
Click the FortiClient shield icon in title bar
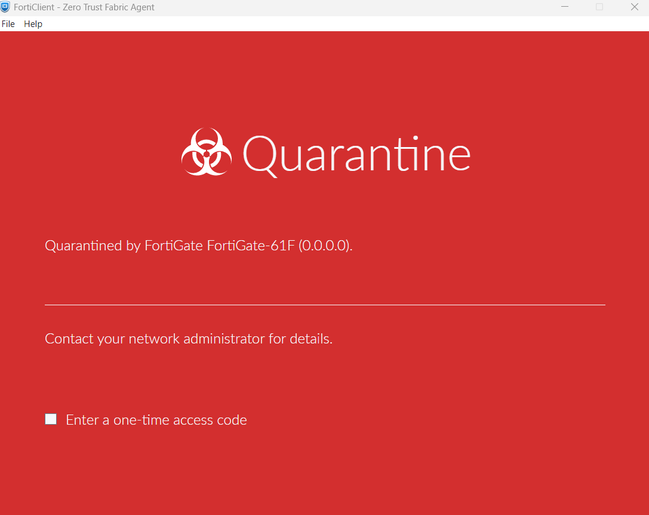click(x=5, y=7)
